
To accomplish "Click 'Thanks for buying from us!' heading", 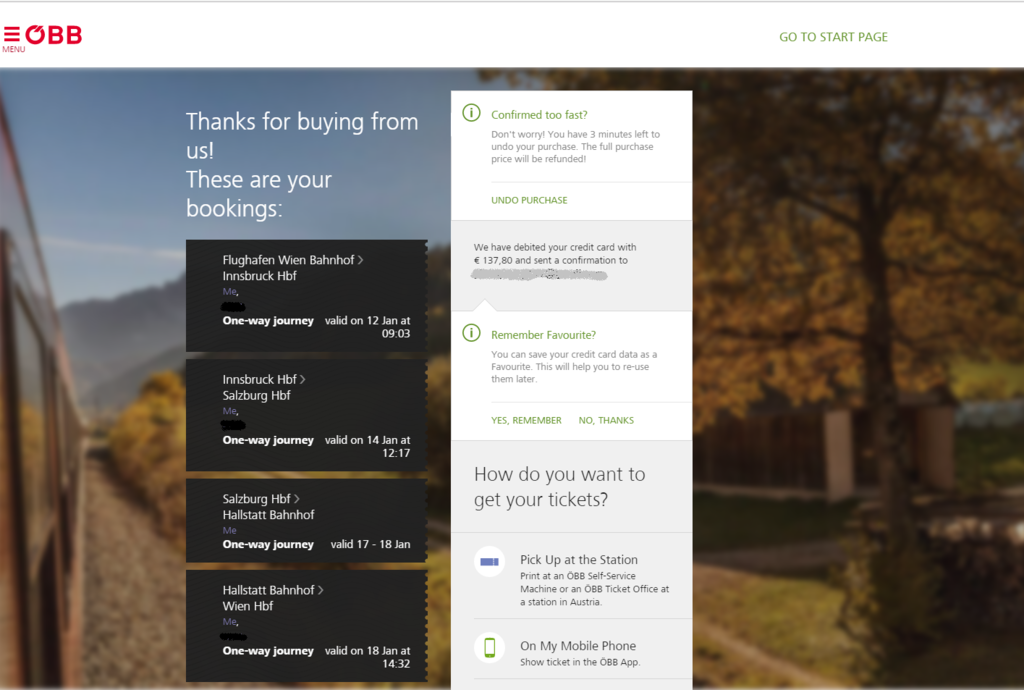I will click(302, 136).
